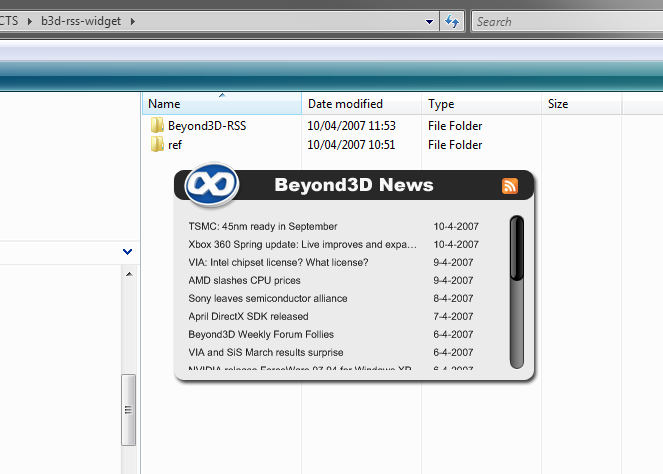
Task: Open 'TSMC: 45nm ready in September' headline
Action: [263, 226]
